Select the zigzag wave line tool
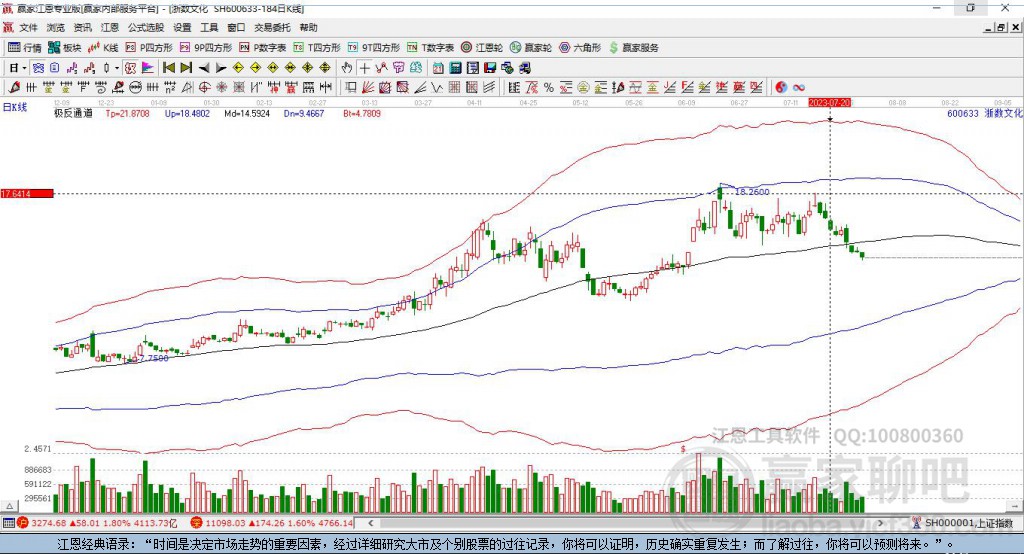 click(436, 87)
